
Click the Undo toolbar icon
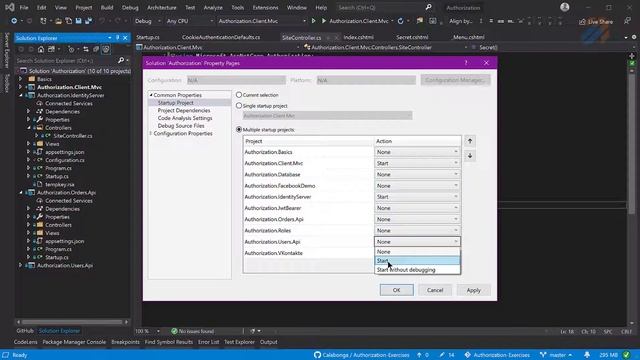pos(102,21)
